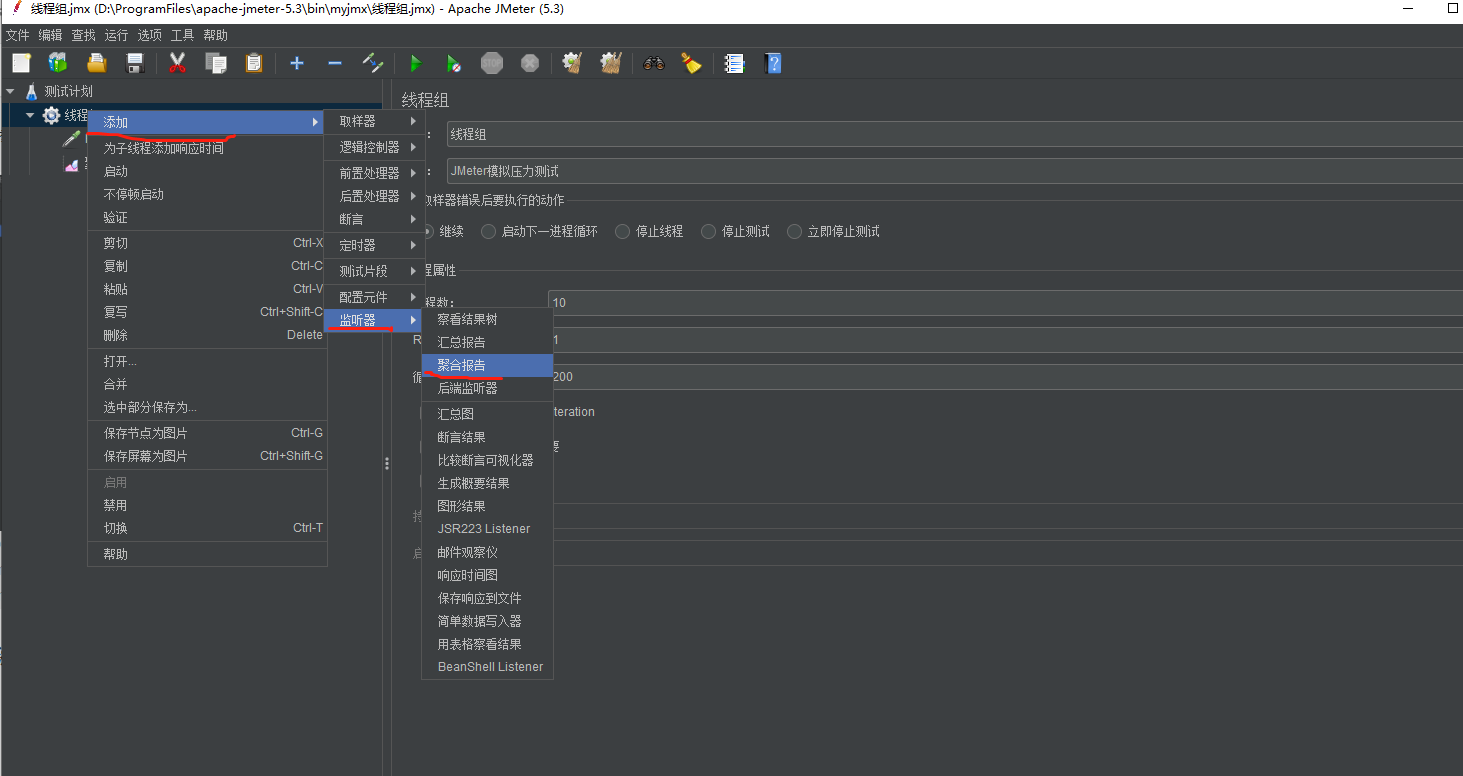Open 监听器 submenu entry
Viewport: 1463px width, 776px height.
pos(375,320)
